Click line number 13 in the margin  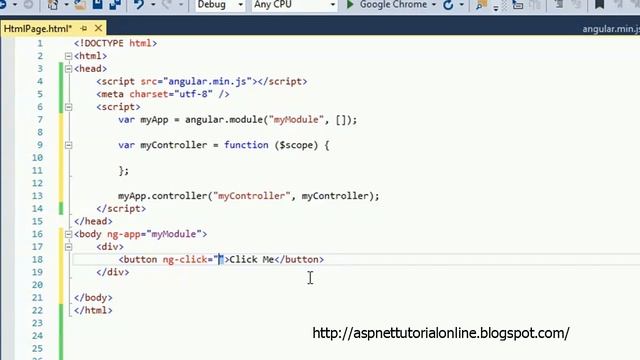[x=37, y=196]
